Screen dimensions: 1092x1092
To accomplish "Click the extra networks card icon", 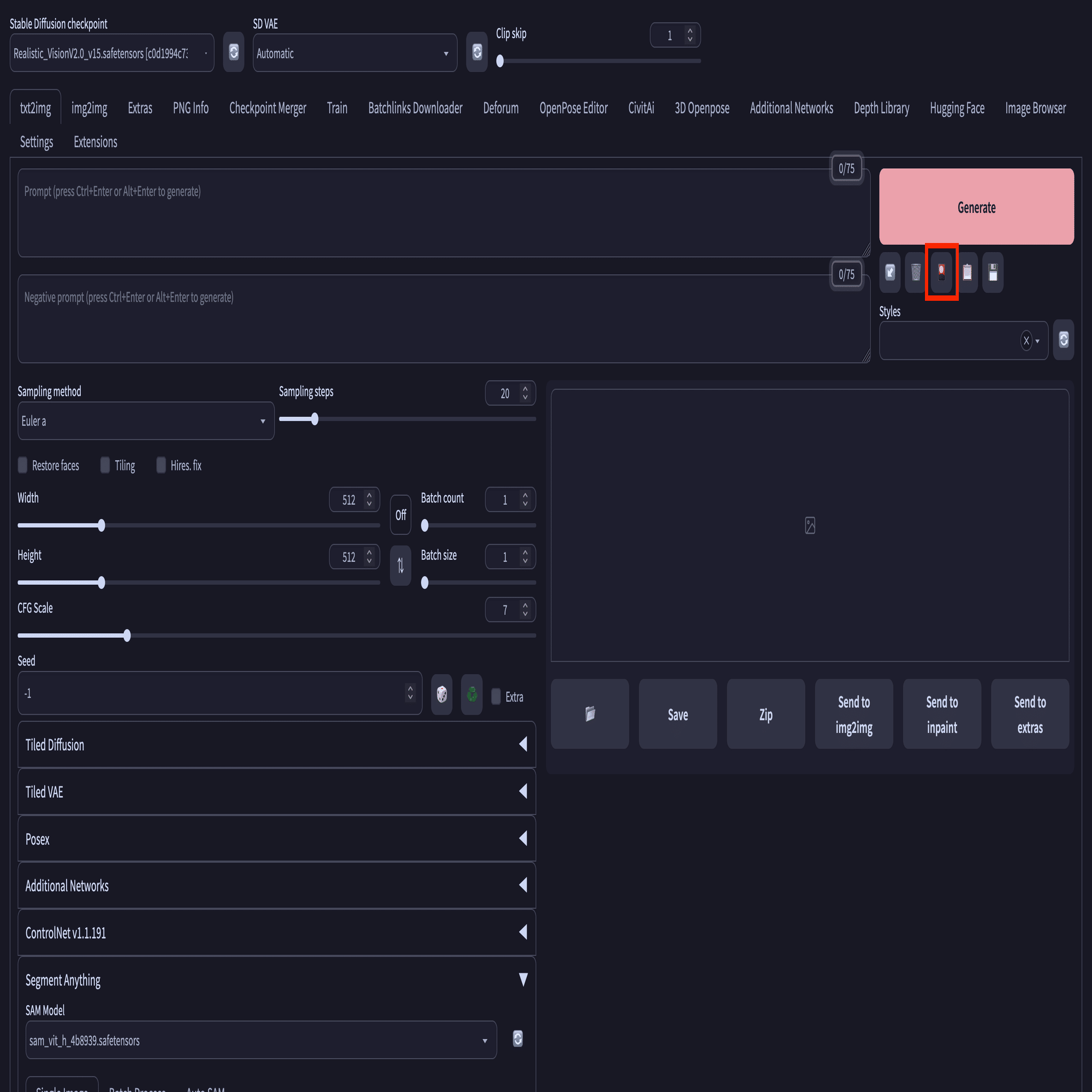I will [x=941, y=272].
